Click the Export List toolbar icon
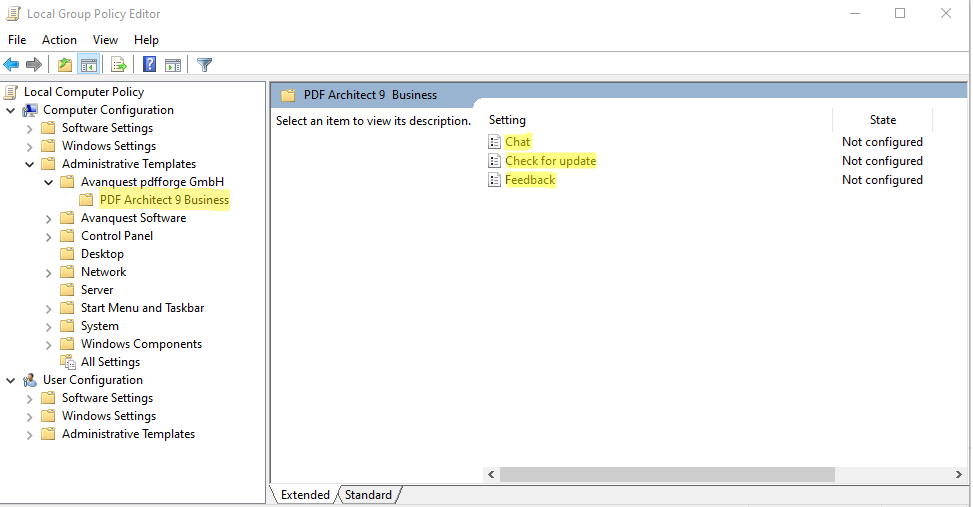The width and height of the screenshot is (973, 507). (119, 65)
